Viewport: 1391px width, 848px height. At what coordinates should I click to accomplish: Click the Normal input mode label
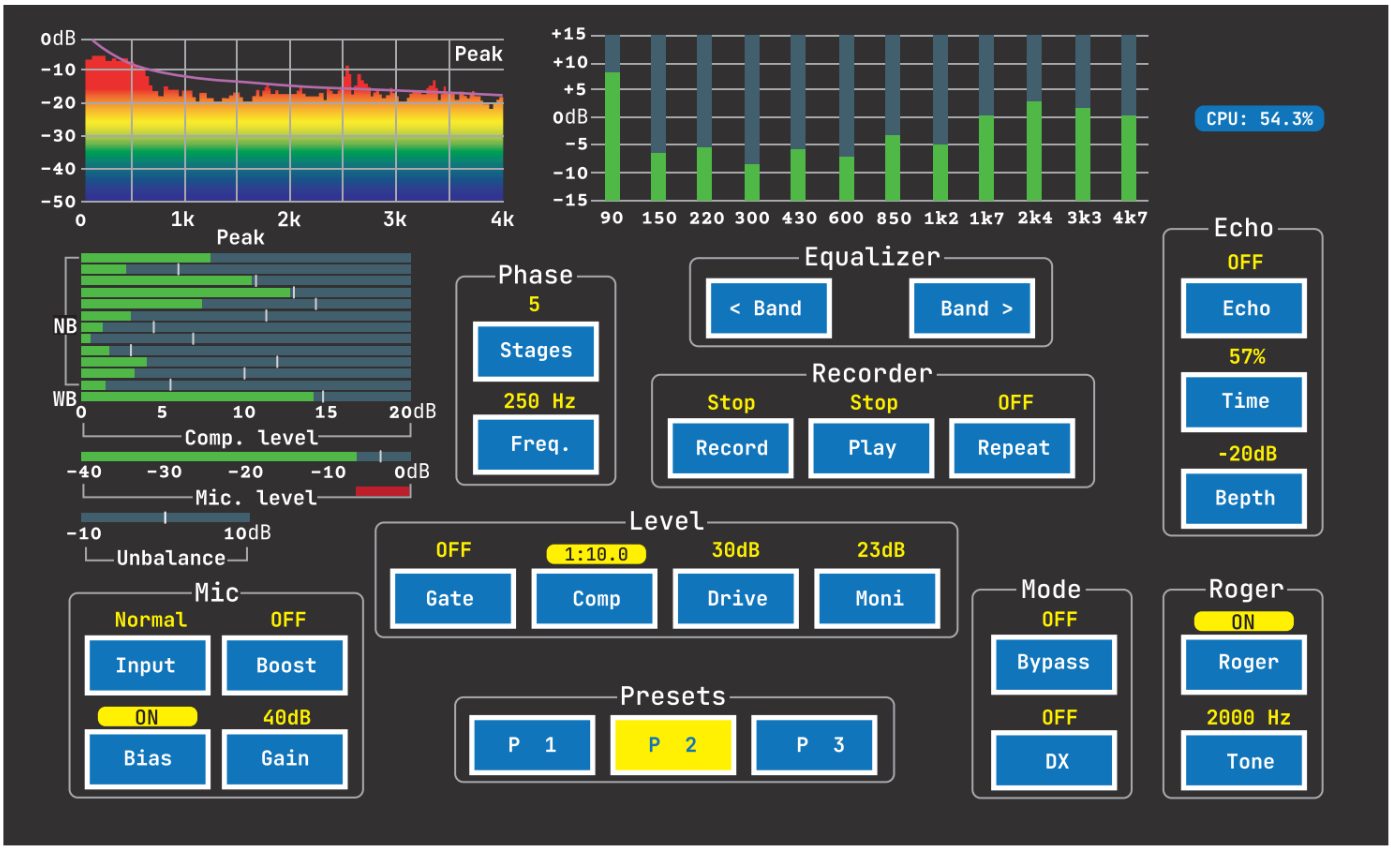[x=150, y=620]
